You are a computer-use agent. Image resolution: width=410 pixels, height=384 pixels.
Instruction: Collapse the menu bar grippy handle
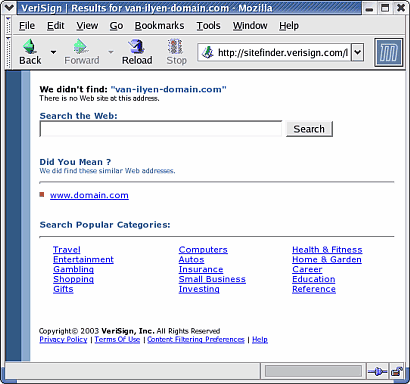9,26
